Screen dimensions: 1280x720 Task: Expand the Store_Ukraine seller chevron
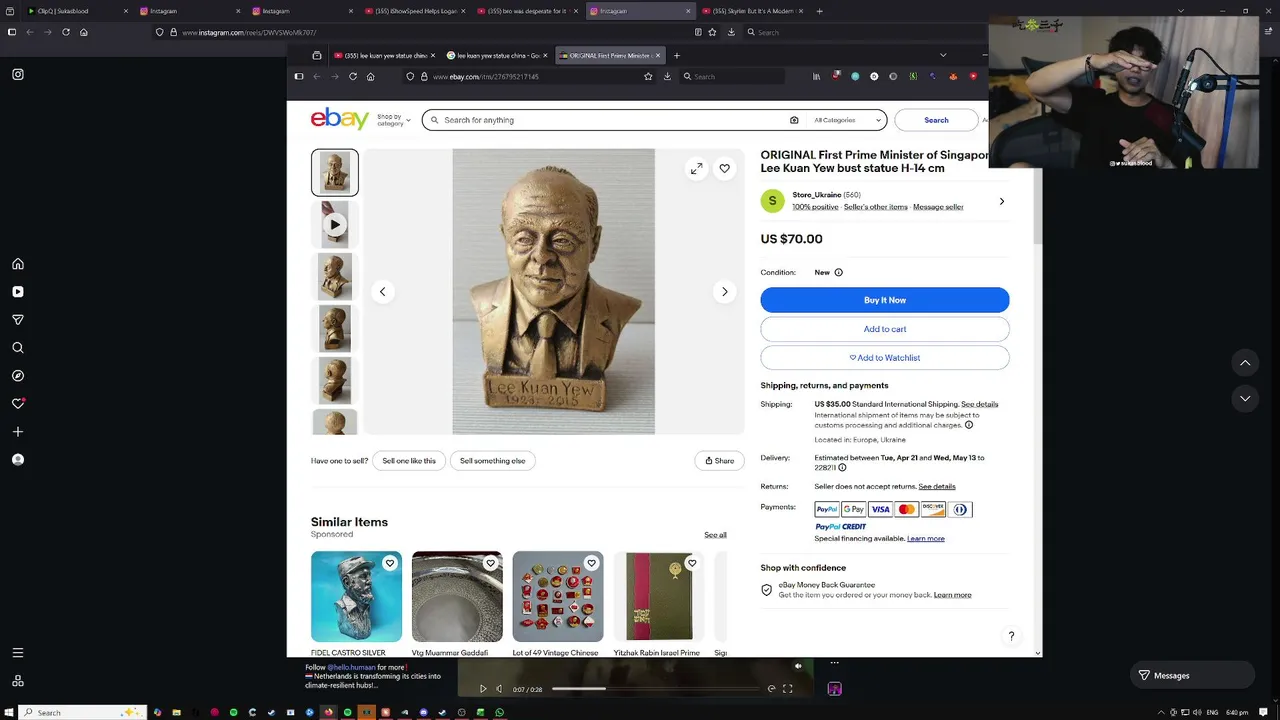point(1002,201)
